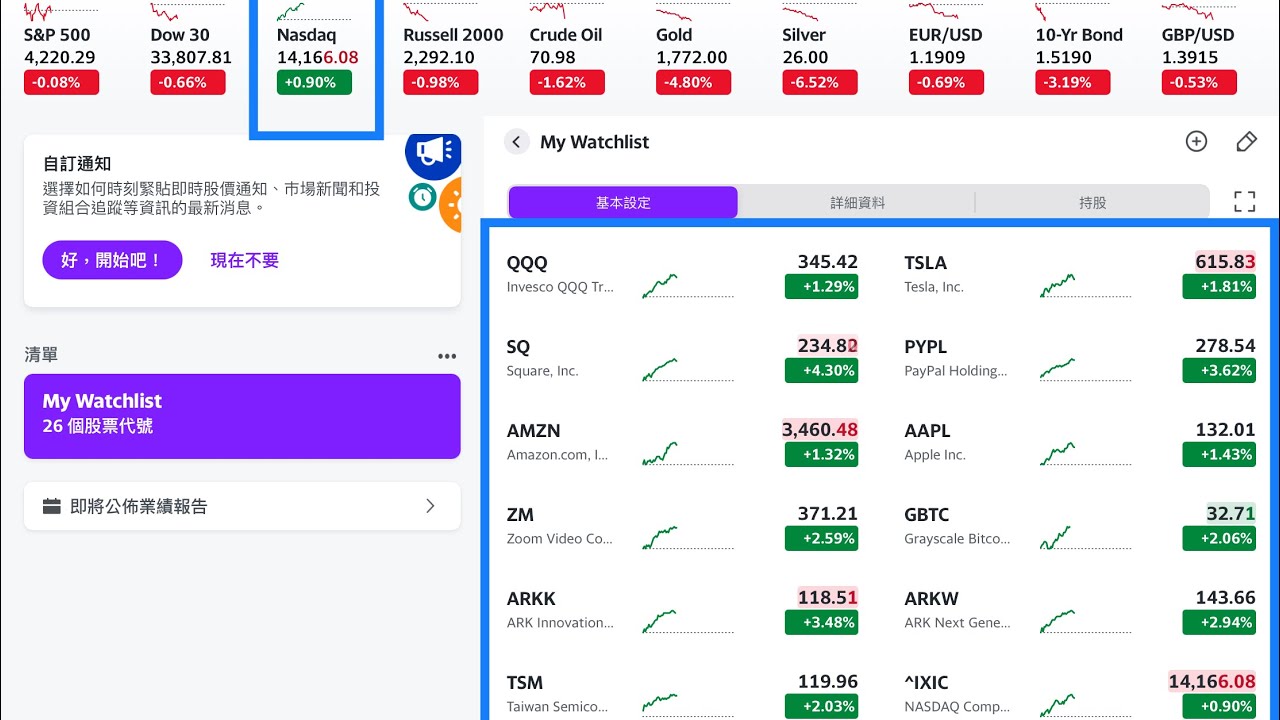Open the 即將公佈業績報告 chevron arrow
The height and width of the screenshot is (720, 1280).
point(430,506)
